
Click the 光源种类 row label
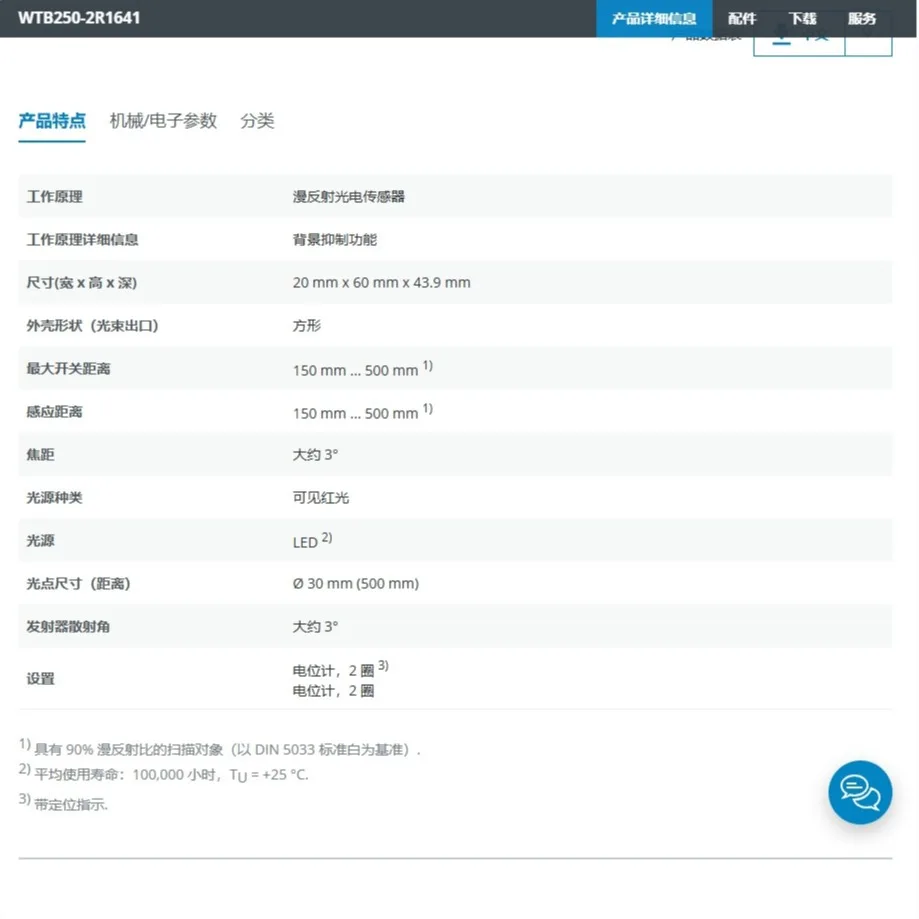point(55,498)
